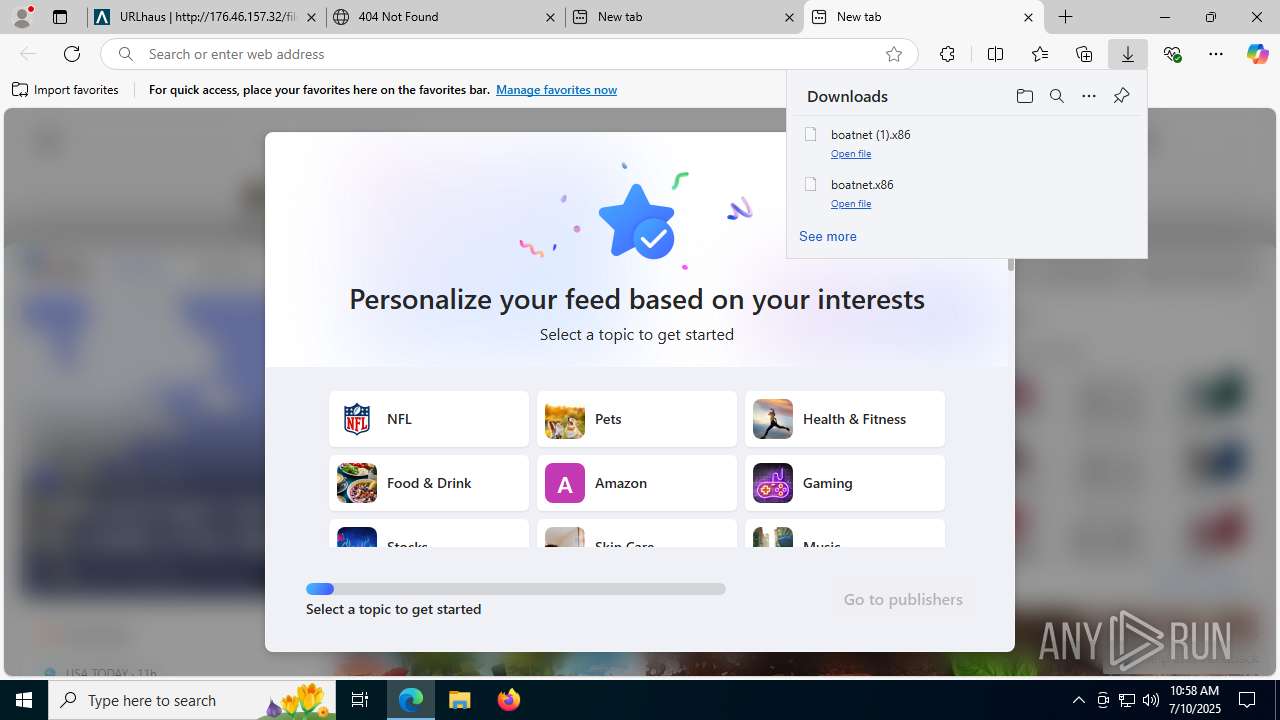Open the Collections icon

coord(1084,54)
